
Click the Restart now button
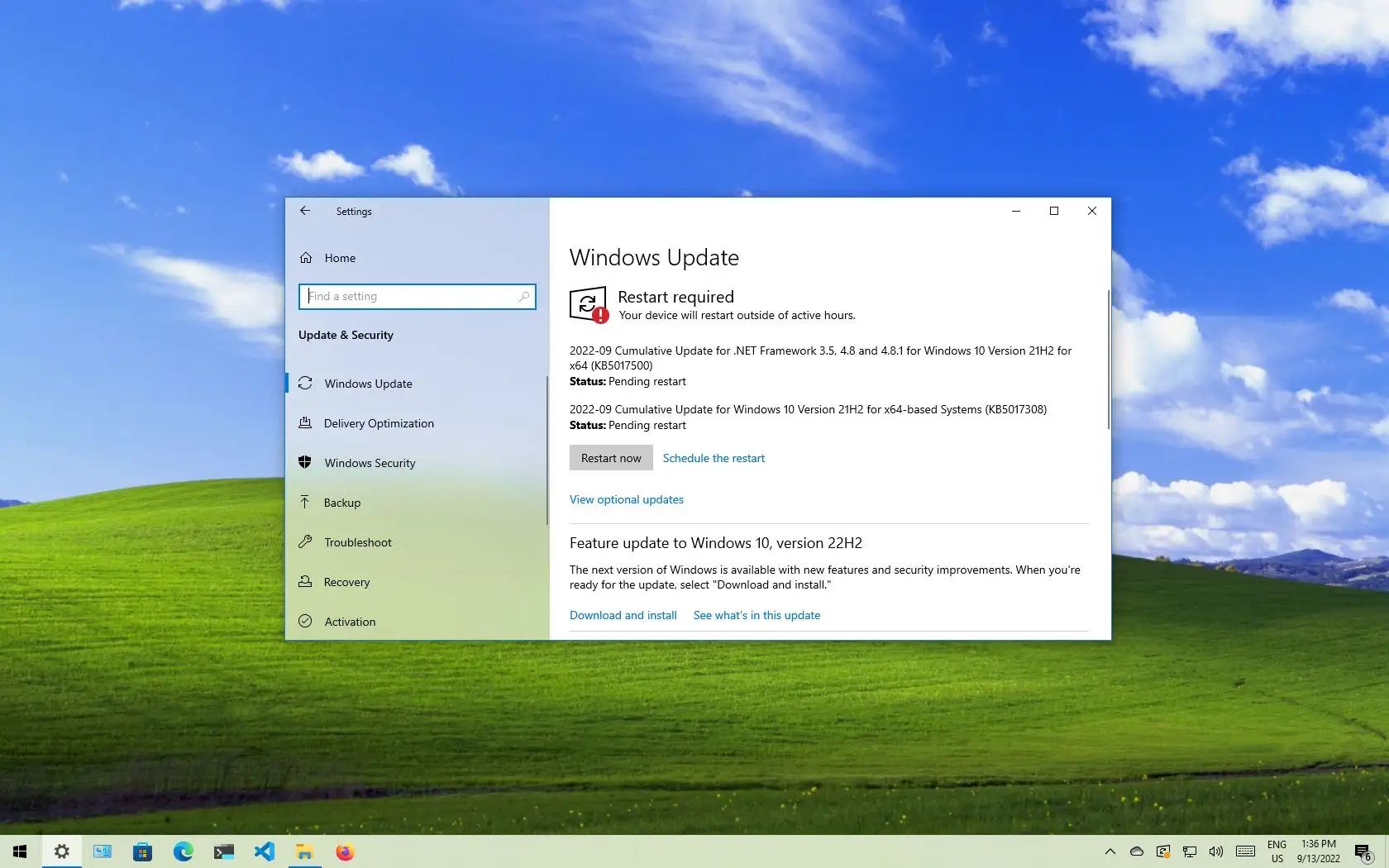pos(610,457)
